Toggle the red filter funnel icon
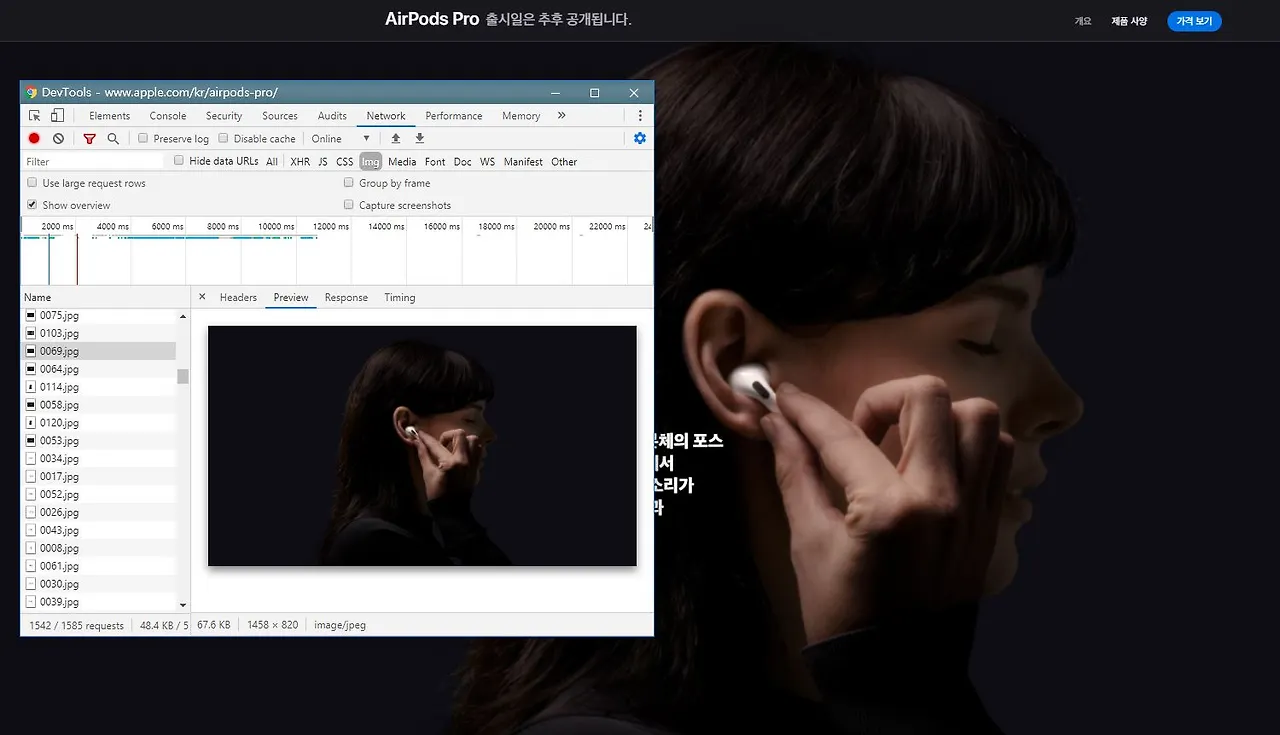 pyautogui.click(x=89, y=139)
